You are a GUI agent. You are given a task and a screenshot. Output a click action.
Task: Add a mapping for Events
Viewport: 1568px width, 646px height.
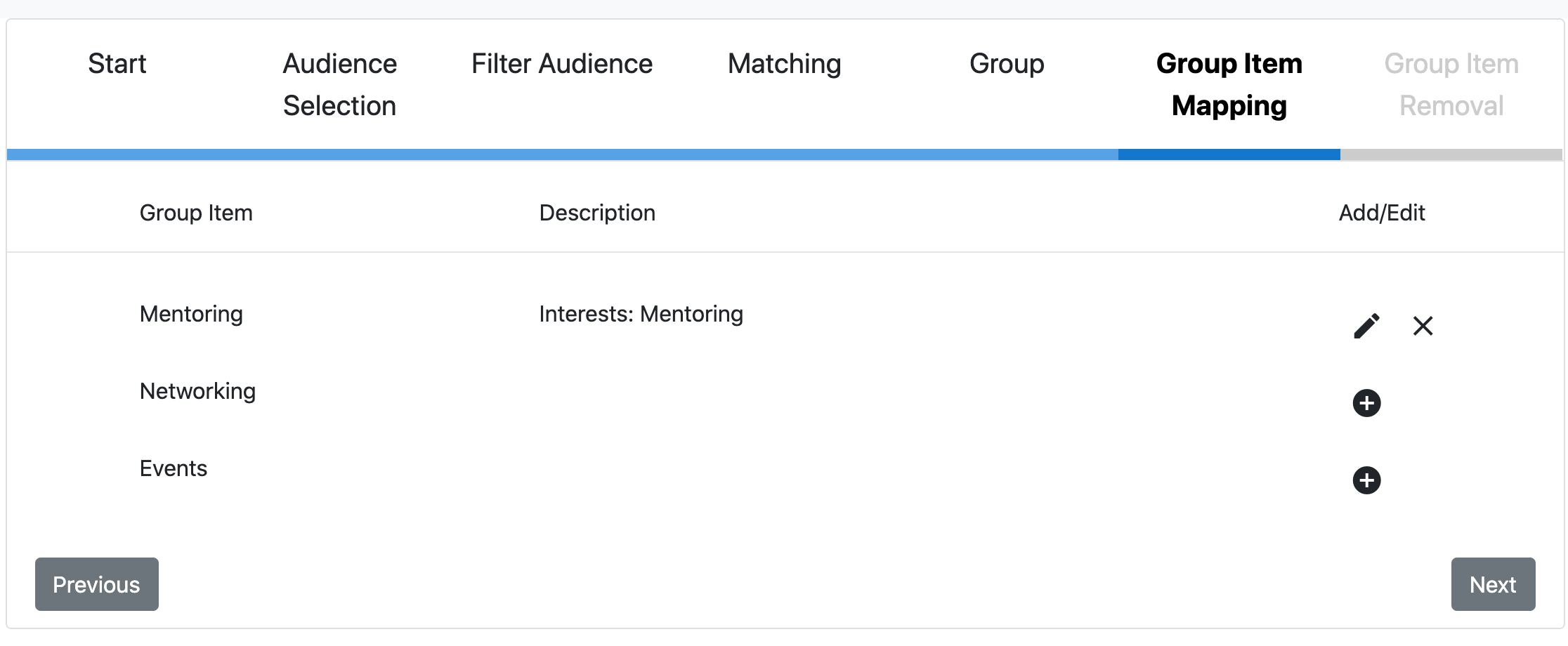click(1366, 480)
